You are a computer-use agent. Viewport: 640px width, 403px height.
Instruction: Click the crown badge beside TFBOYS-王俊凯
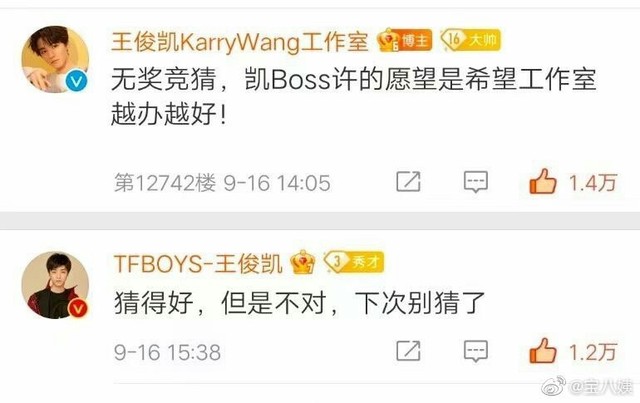(302, 262)
